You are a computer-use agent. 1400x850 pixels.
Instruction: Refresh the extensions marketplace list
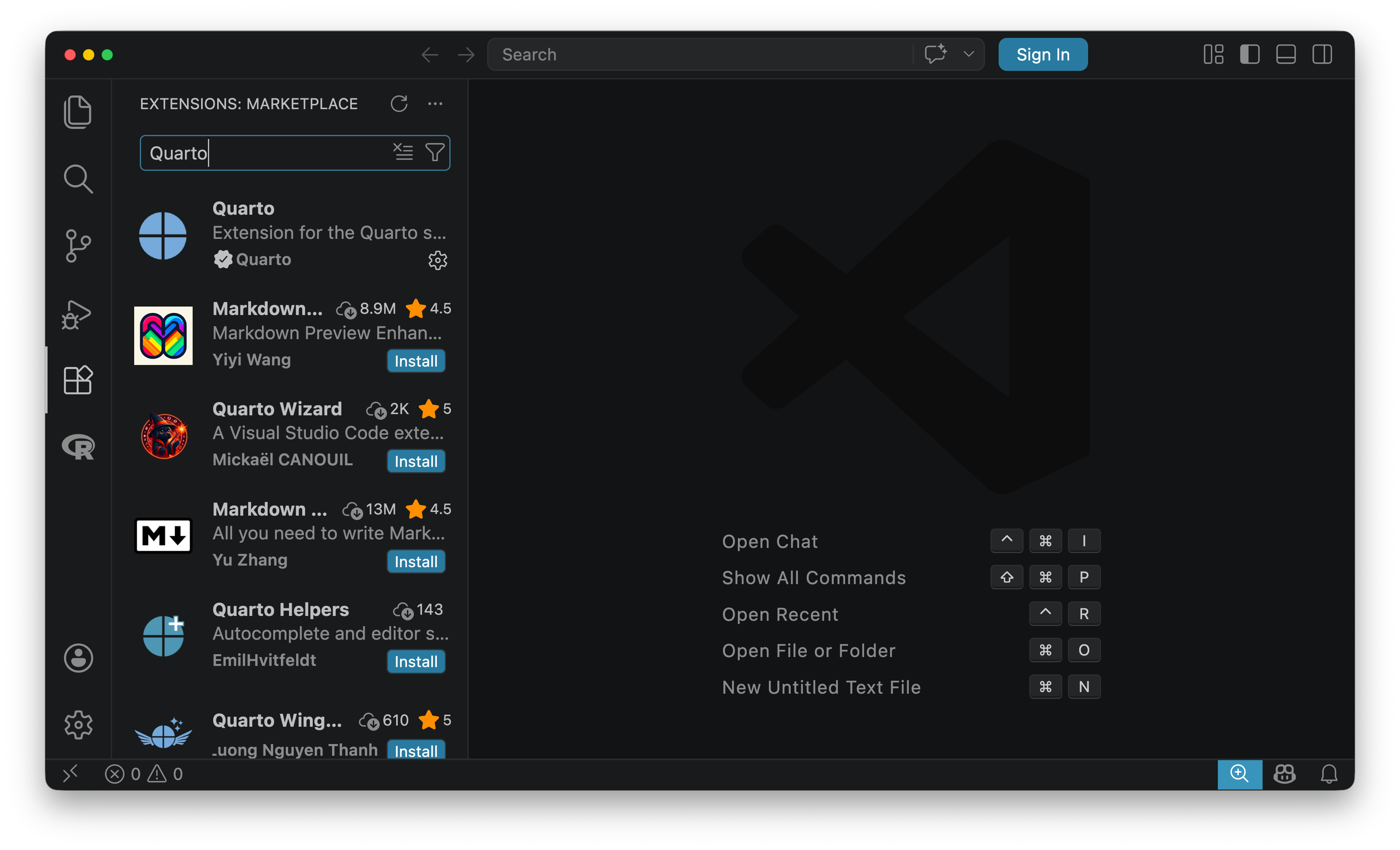click(x=399, y=104)
